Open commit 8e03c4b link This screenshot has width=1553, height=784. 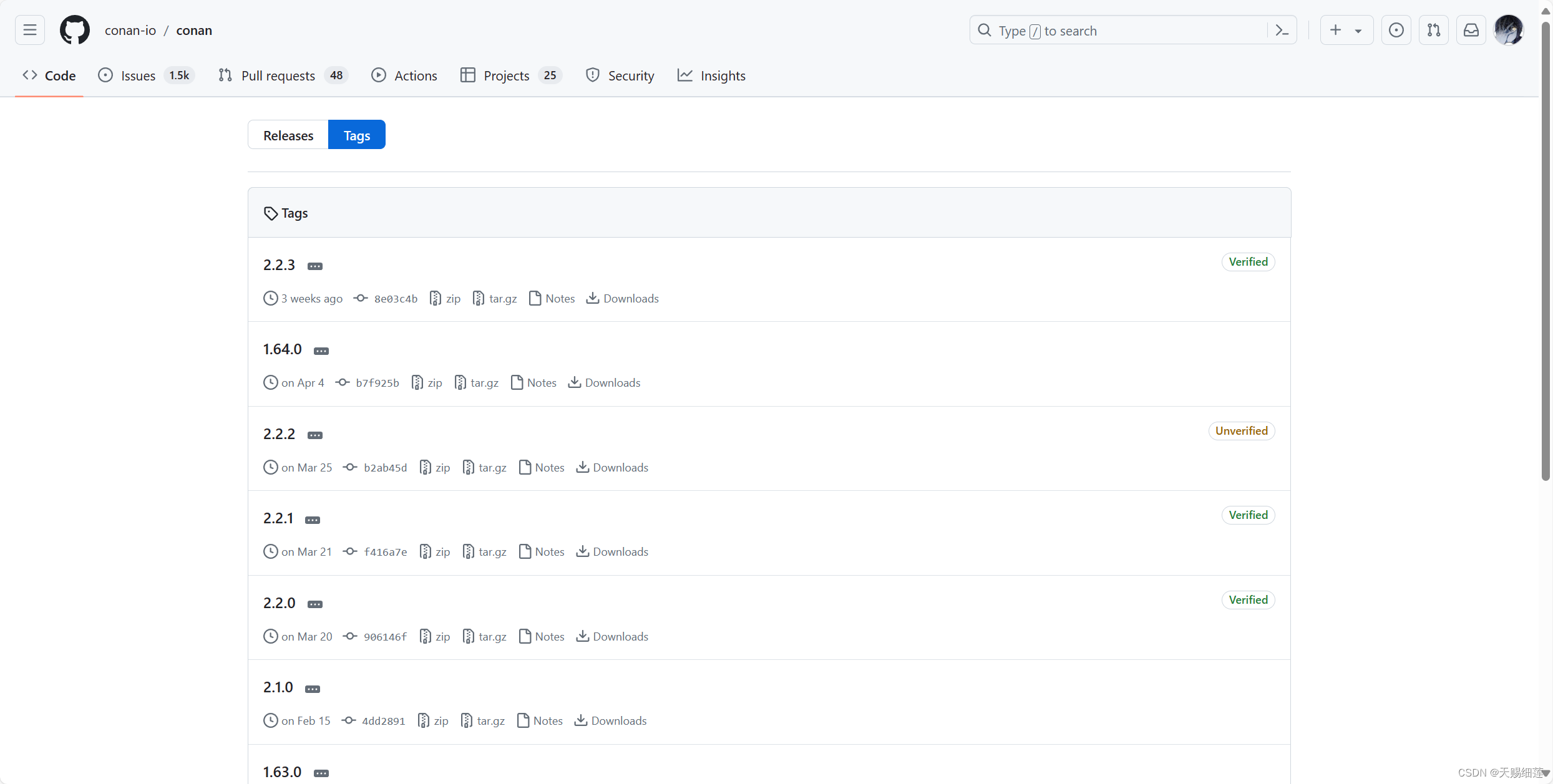click(396, 299)
